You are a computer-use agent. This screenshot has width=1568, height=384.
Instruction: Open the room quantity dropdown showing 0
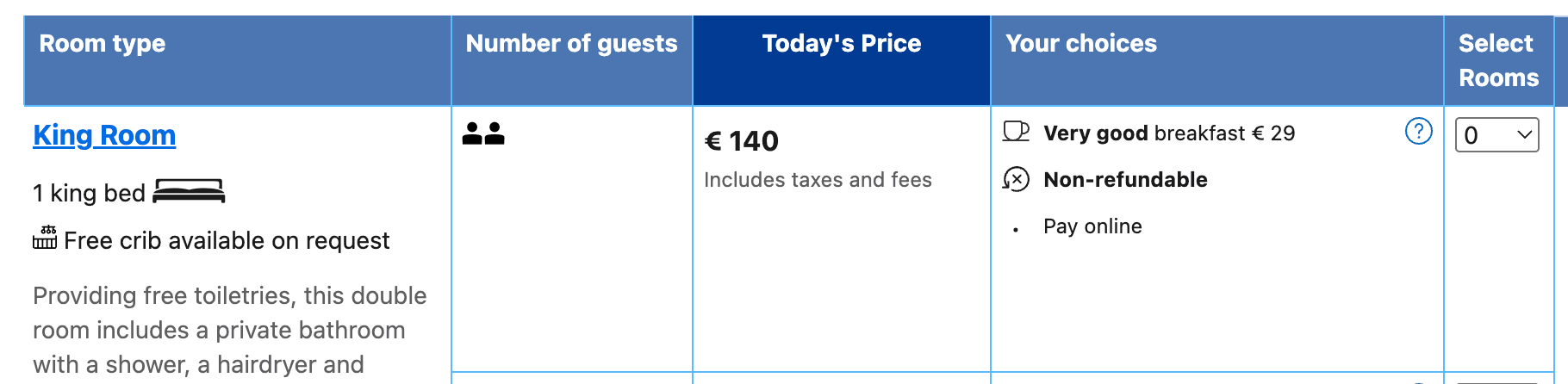coord(1496,135)
